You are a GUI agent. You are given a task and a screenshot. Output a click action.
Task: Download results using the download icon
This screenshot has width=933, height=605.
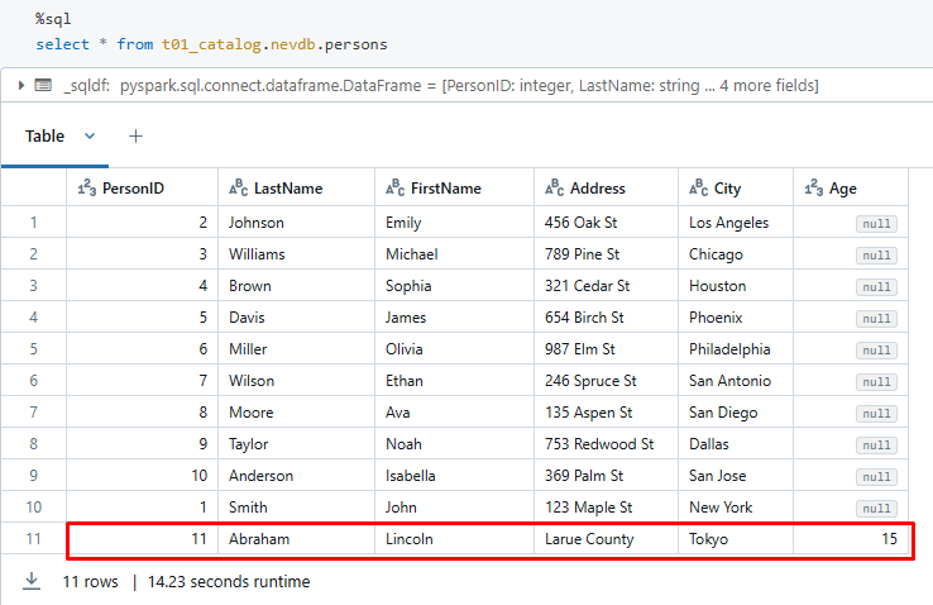click(x=32, y=581)
